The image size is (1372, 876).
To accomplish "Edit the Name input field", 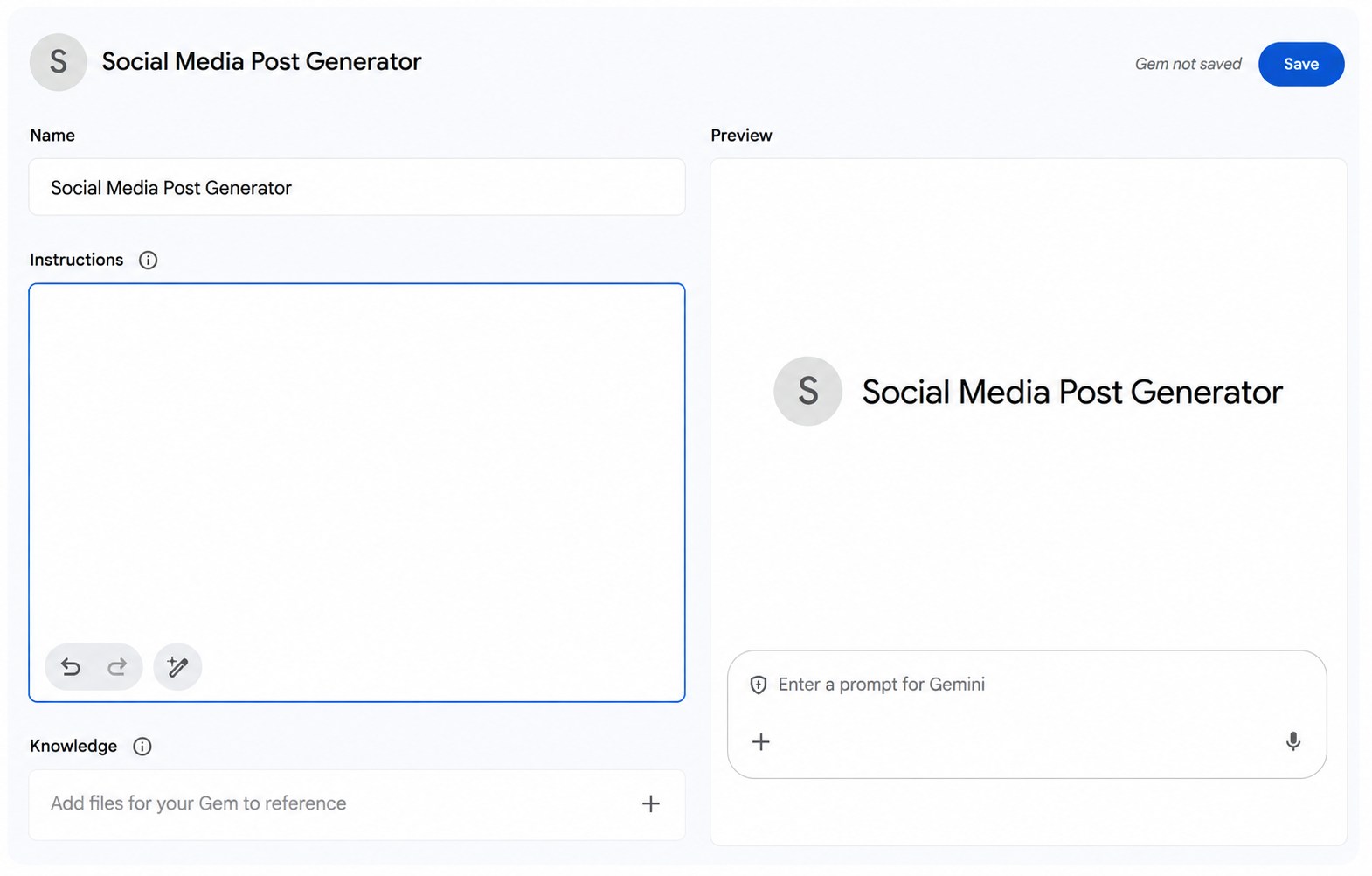I will pos(357,187).
